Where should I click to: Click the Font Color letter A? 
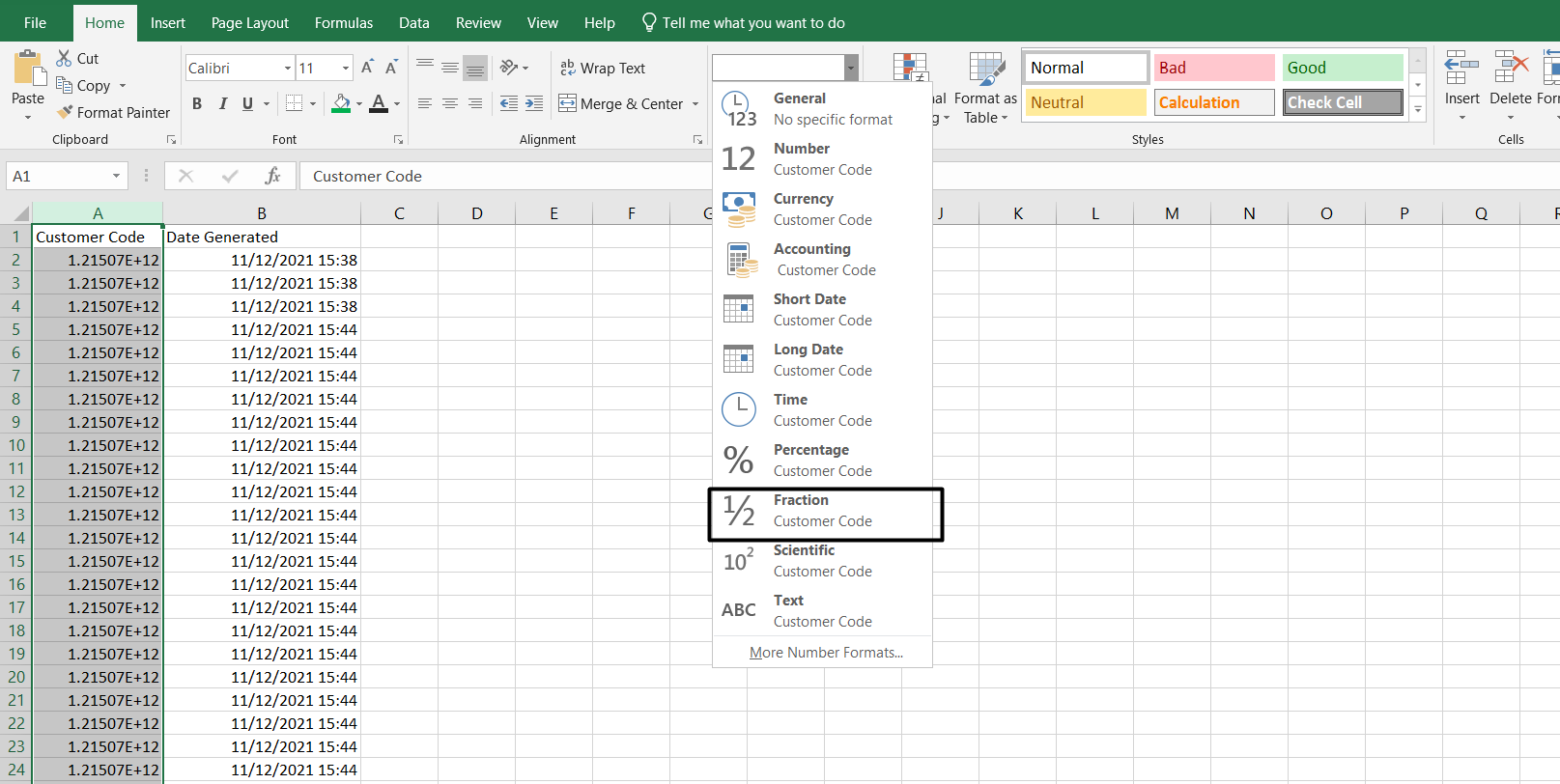pyautogui.click(x=379, y=103)
